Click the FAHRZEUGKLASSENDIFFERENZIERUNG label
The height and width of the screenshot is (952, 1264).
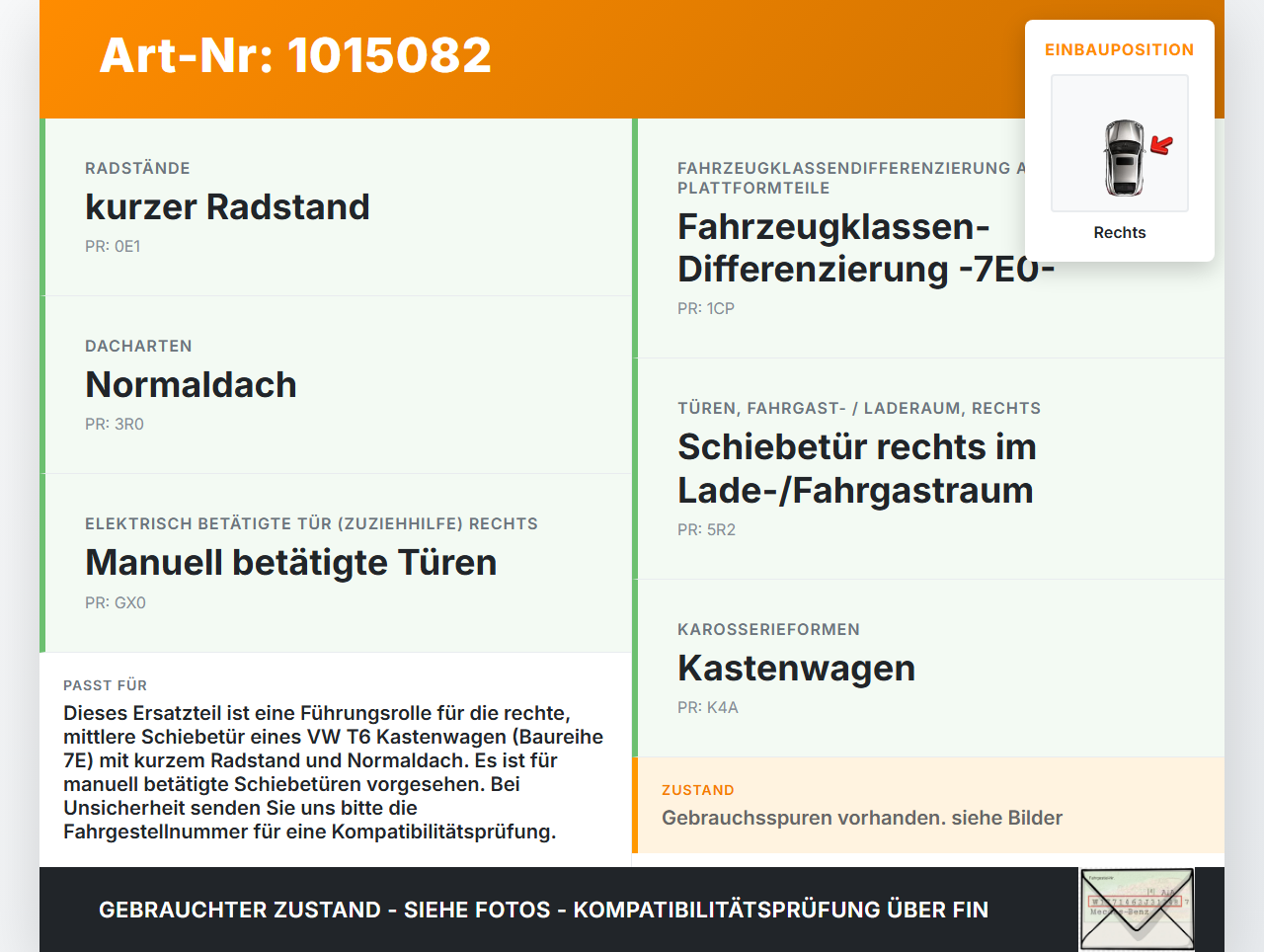851,178
